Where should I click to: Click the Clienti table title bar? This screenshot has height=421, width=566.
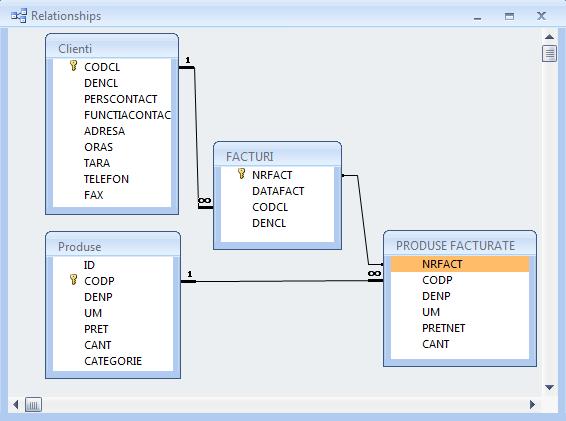112,47
